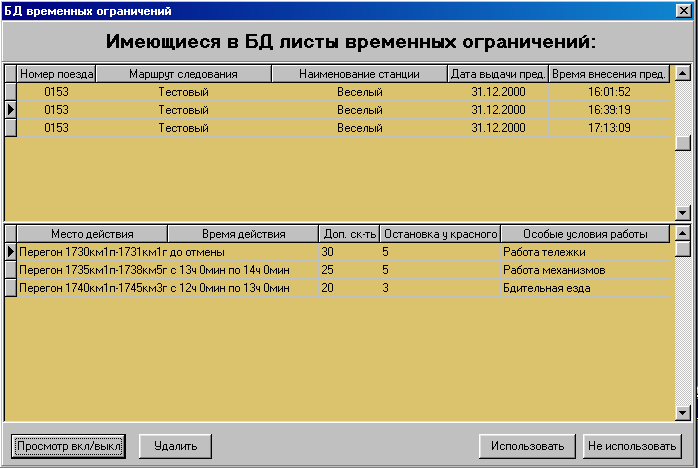
Task: Click the upper table scrollbar thumb
Action: click(683, 143)
